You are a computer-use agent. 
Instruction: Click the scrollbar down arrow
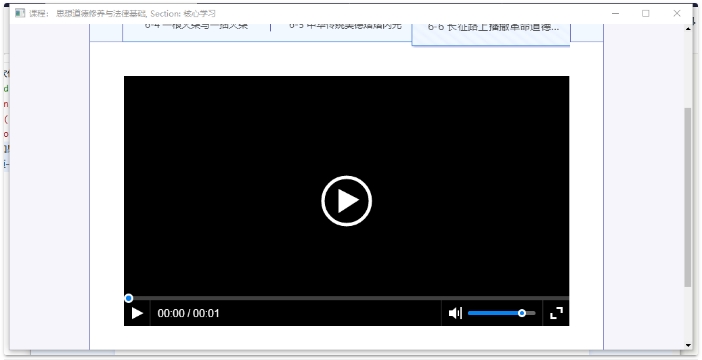pos(688,345)
